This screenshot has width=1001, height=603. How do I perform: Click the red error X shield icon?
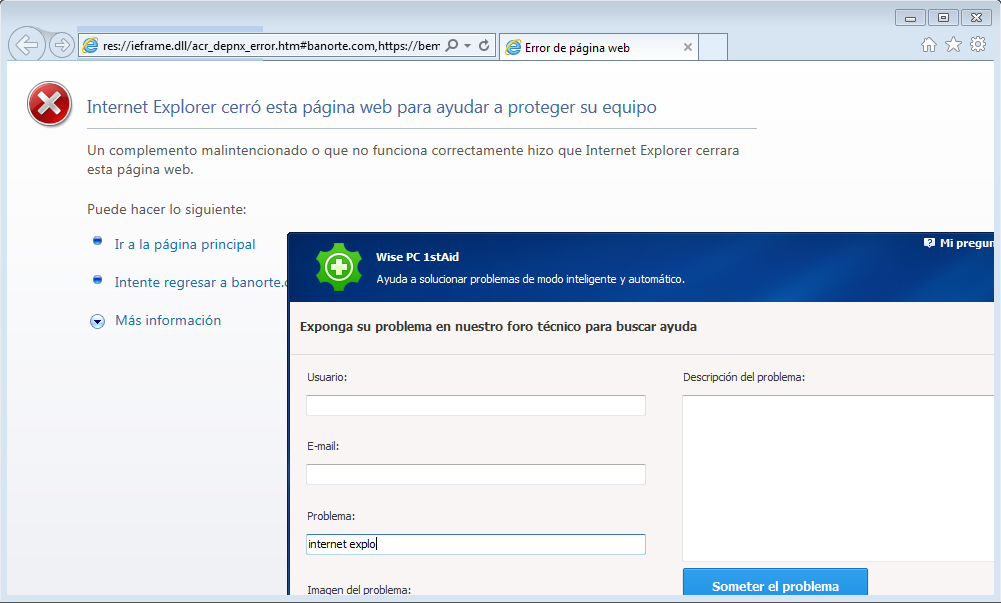[49, 104]
